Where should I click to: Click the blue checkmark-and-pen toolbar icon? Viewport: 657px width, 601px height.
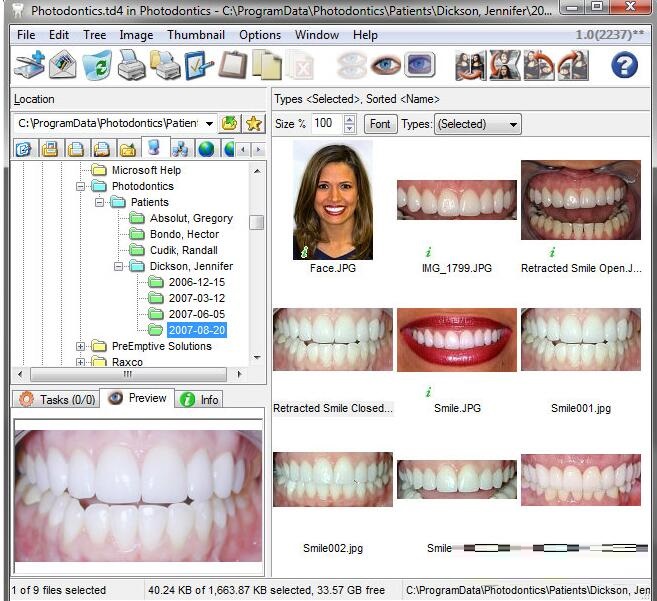(x=199, y=65)
